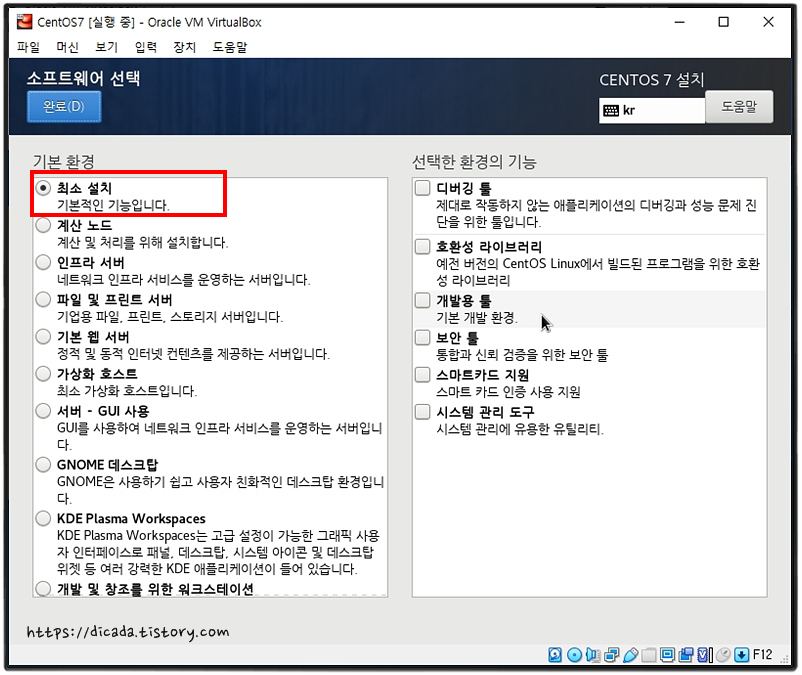802x675 pixels.
Task: Click the 통합과 신뢰 검증을 위한 보안 툴 text
Action: click(x=522, y=355)
